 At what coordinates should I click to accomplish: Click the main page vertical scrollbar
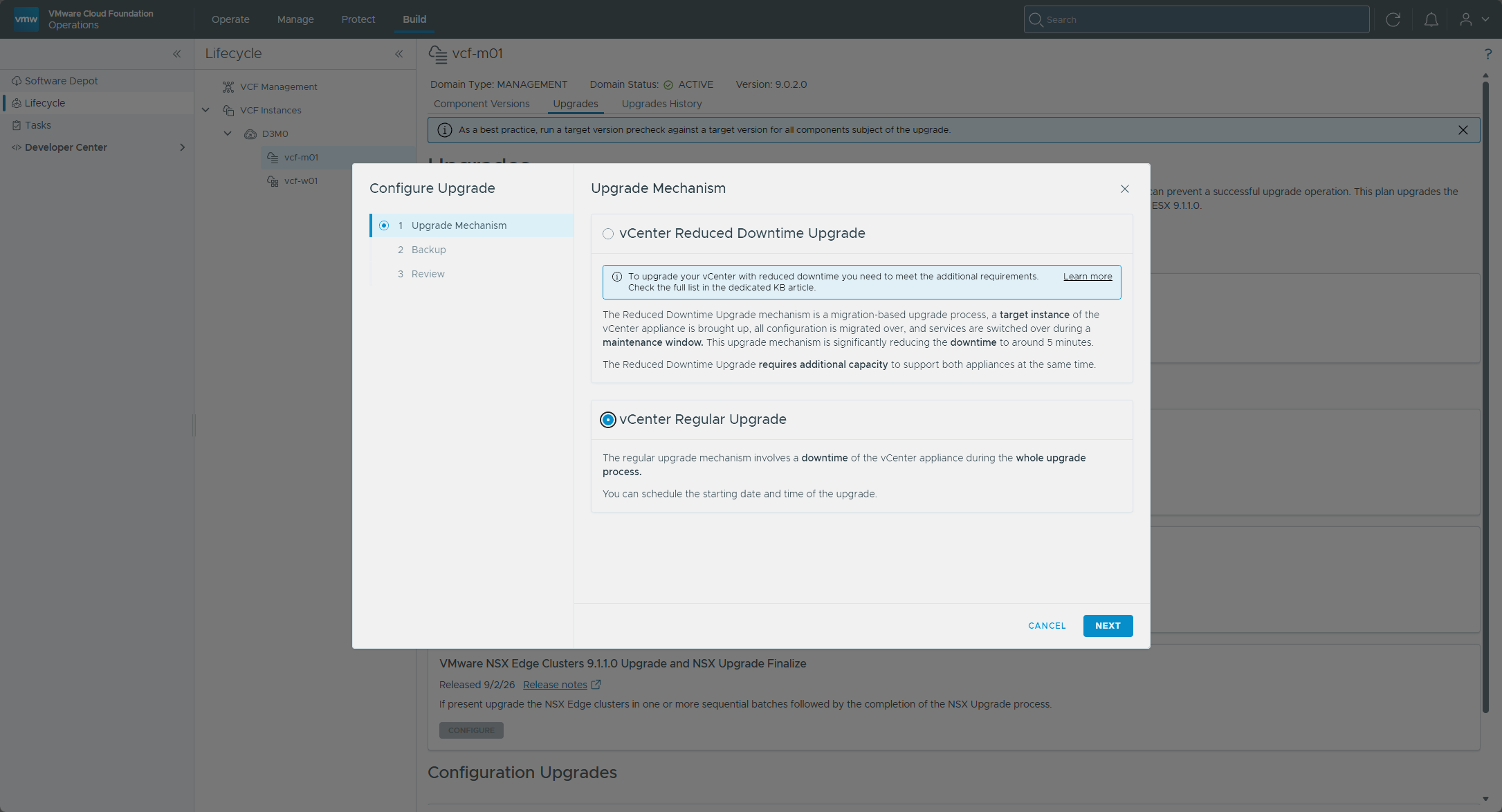(x=1485, y=398)
